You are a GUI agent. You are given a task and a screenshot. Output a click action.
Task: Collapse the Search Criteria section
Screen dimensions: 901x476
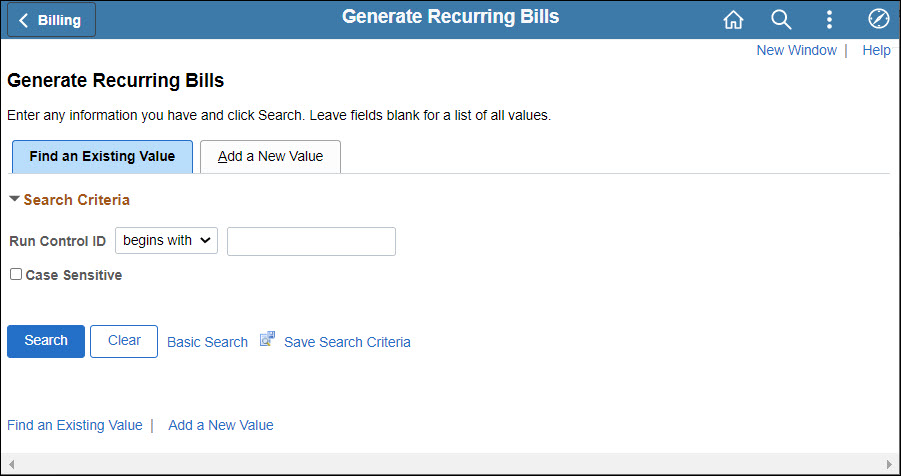[14, 199]
